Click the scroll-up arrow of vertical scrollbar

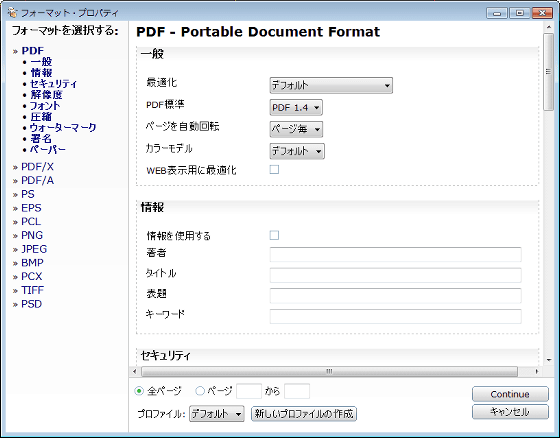click(549, 28)
